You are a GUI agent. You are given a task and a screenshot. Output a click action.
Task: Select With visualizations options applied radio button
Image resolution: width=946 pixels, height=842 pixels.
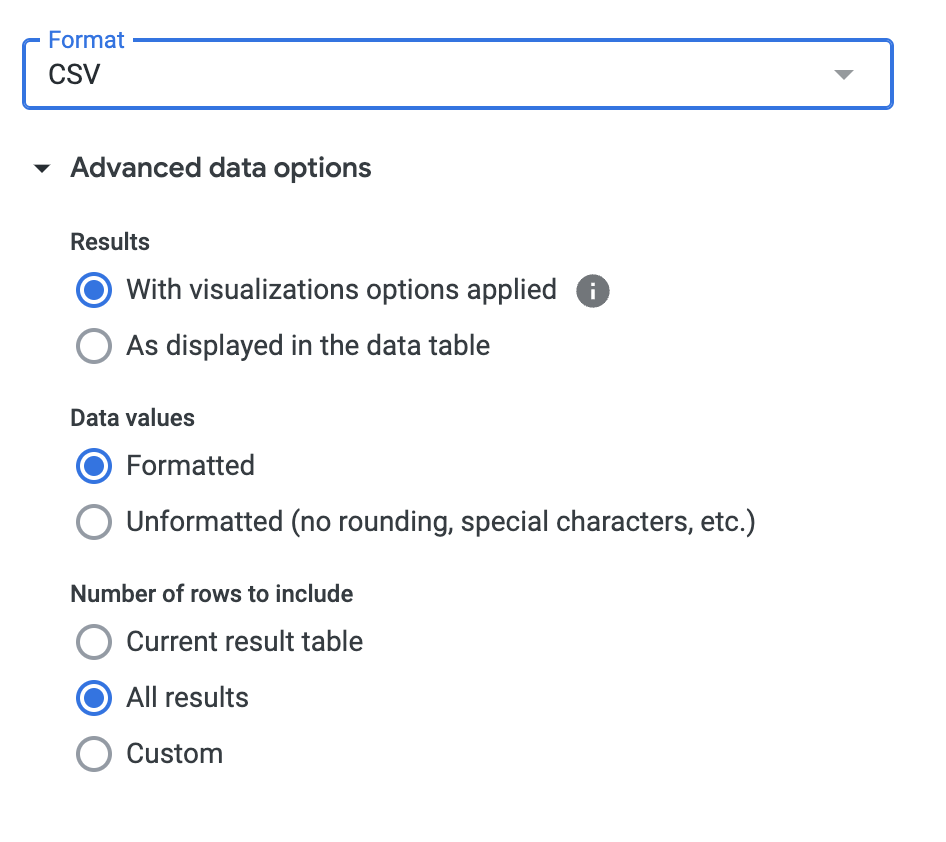pyautogui.click(x=94, y=291)
